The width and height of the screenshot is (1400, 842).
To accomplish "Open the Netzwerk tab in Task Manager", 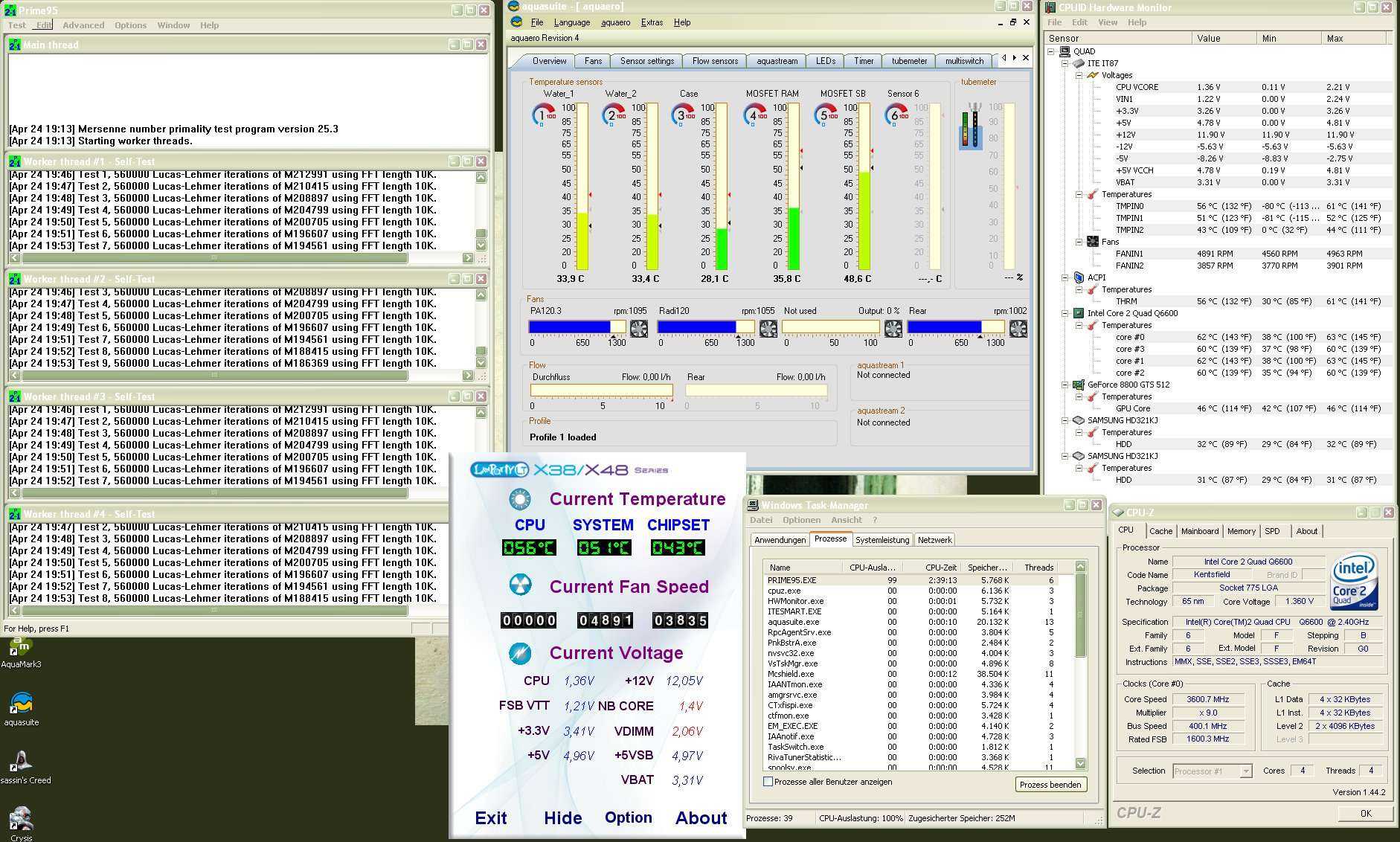I will (934, 540).
